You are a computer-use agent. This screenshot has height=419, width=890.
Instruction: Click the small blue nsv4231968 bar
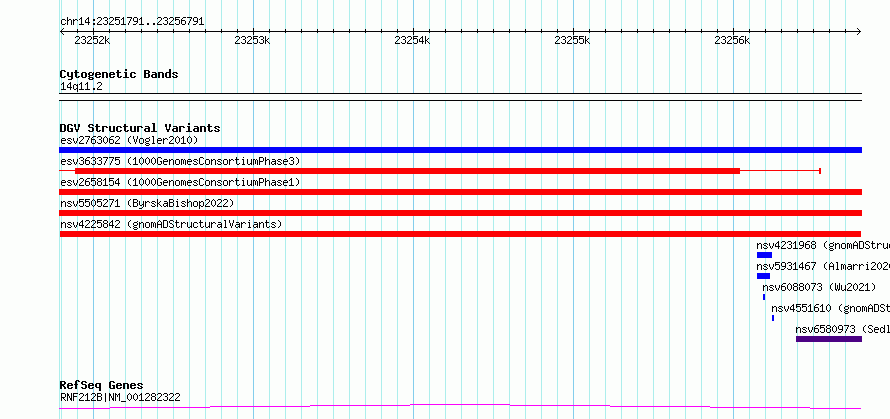pyautogui.click(x=764, y=255)
